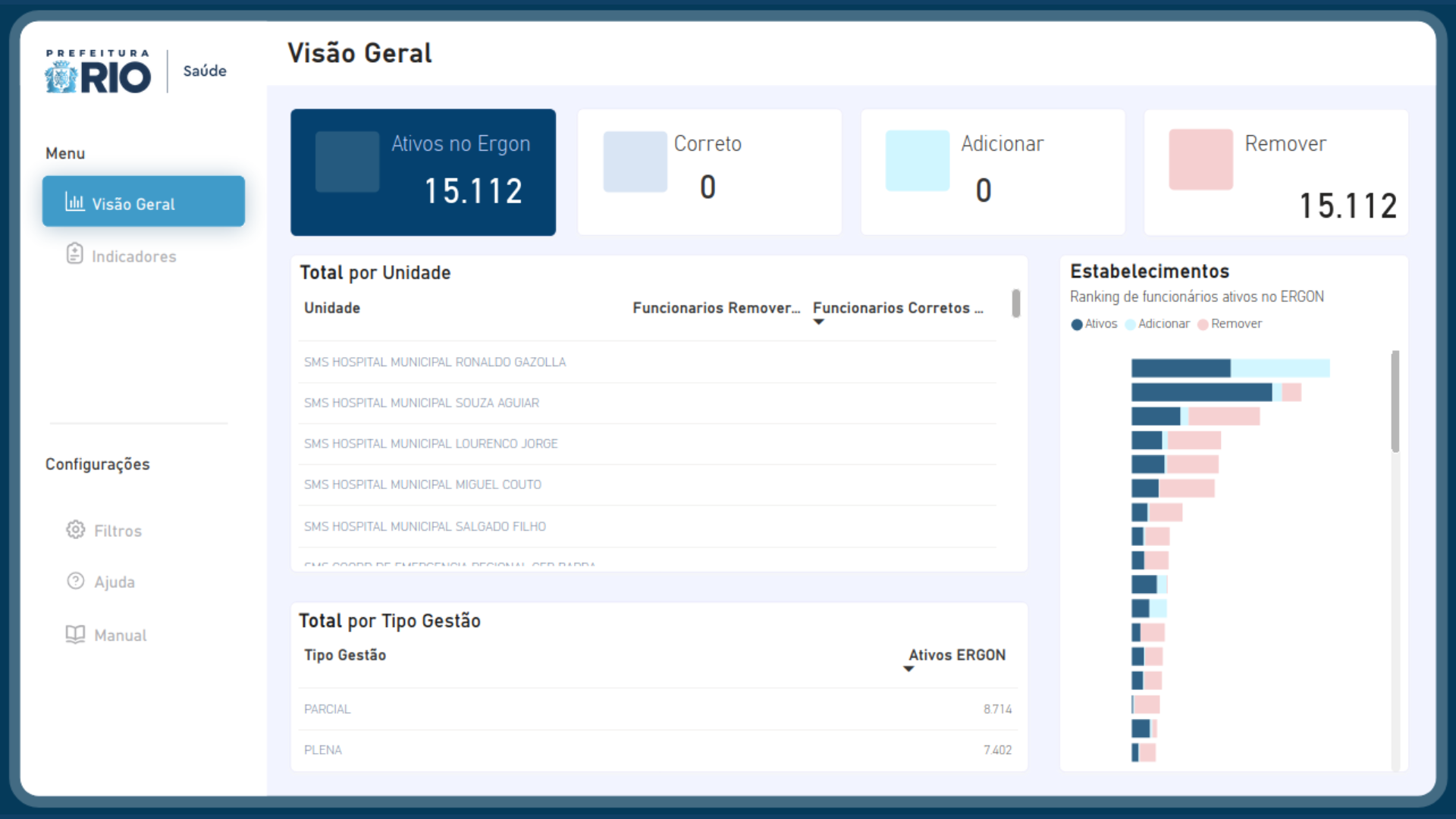Toggle the Remover legend item
Image resolution: width=1456 pixels, height=819 pixels.
coord(1229,324)
